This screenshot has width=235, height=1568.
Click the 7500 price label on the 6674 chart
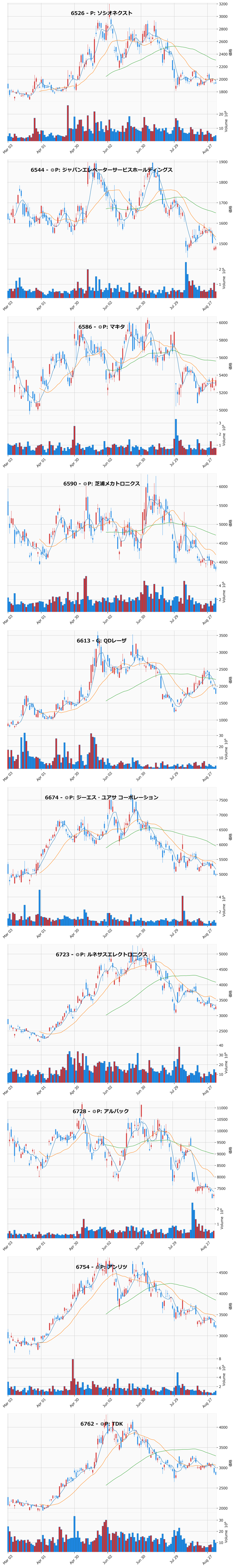coord(223,800)
